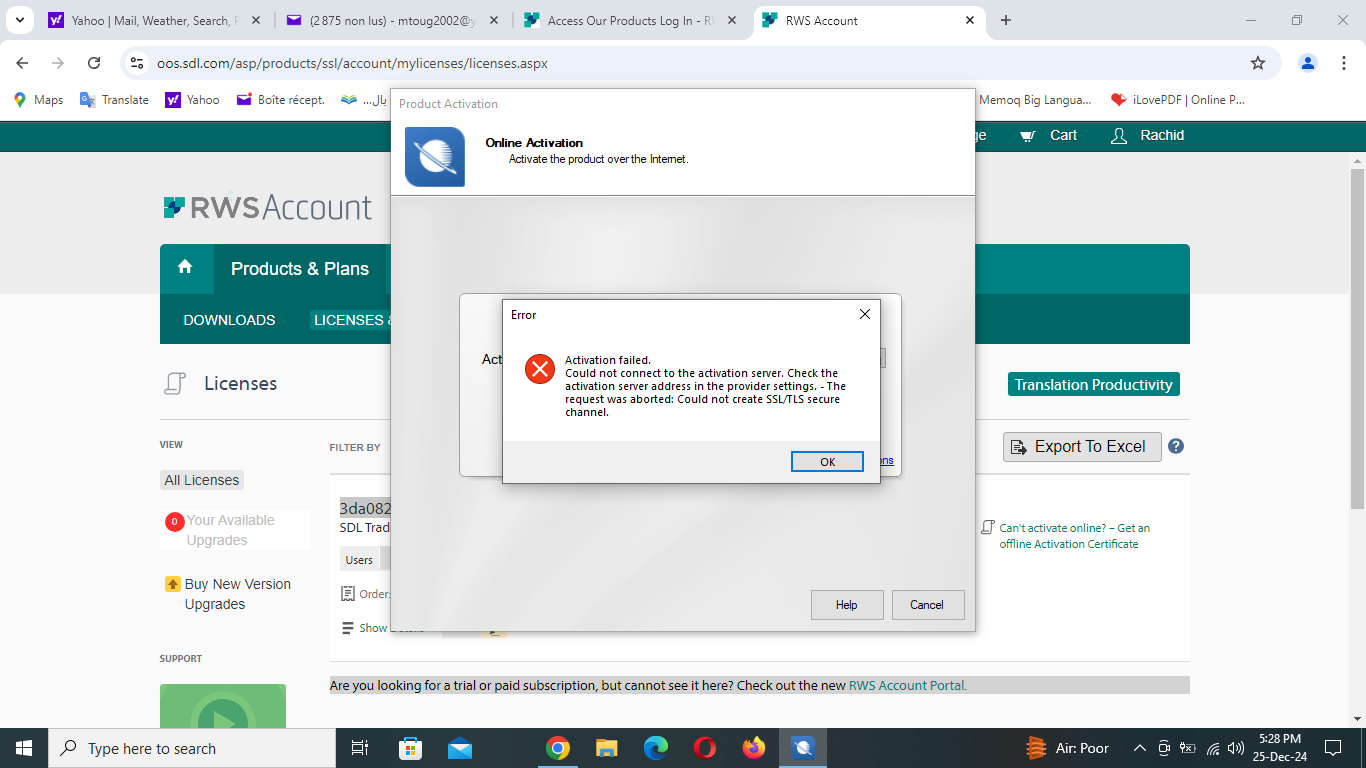Open Microsoft Store from taskbar
This screenshot has height=768, width=1366.
tap(410, 748)
